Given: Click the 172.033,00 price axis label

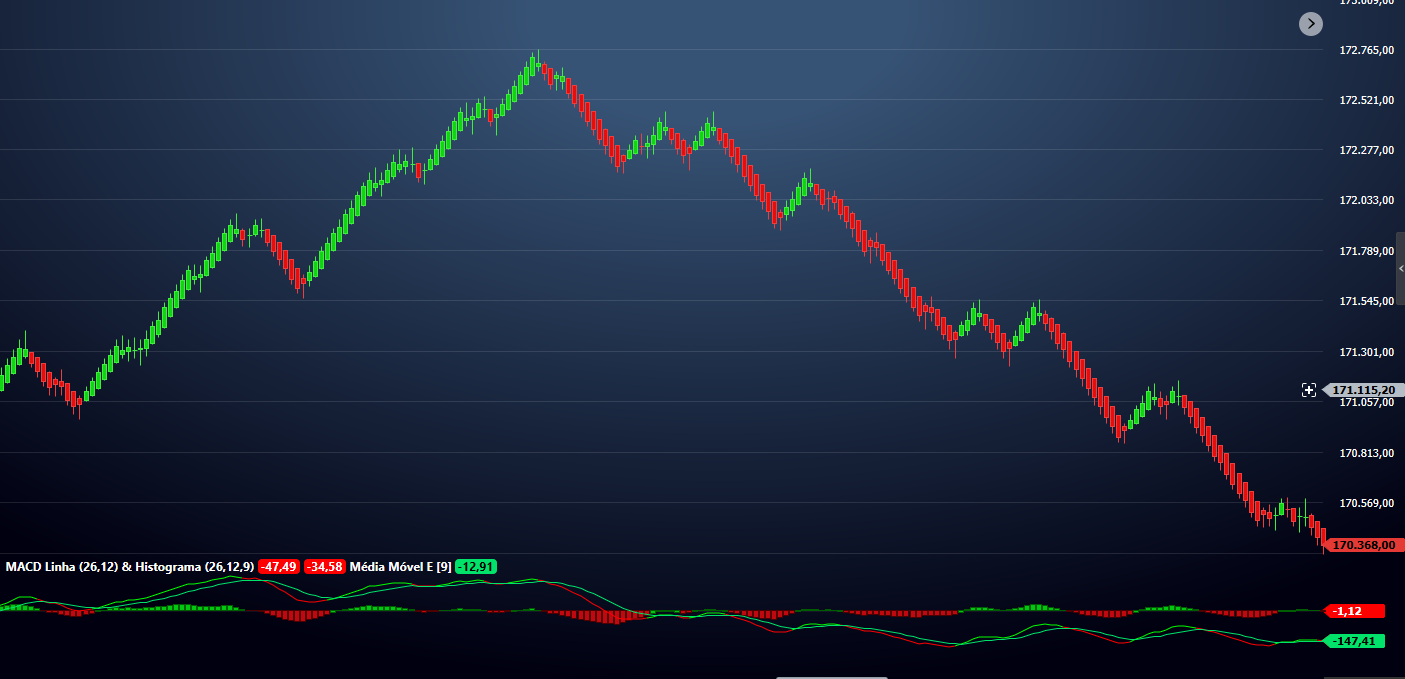Looking at the screenshot, I should [x=1366, y=201].
